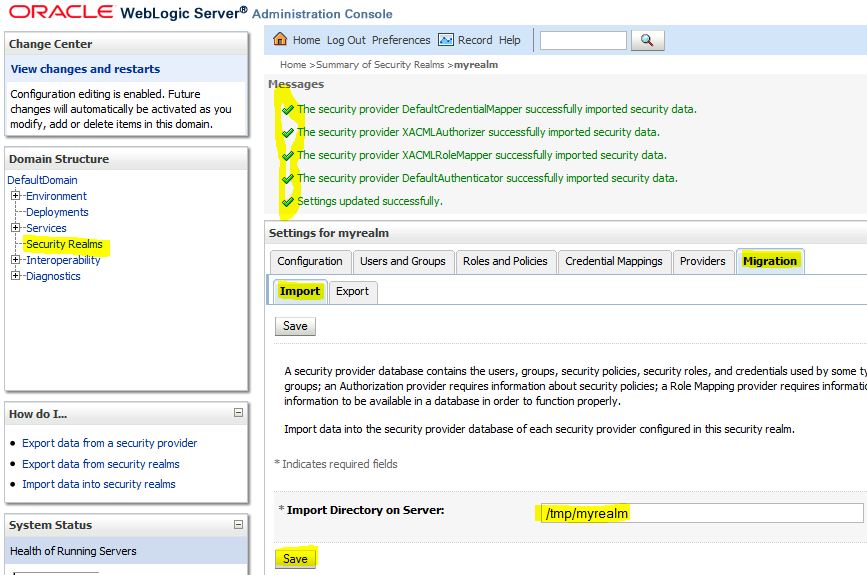This screenshot has width=867, height=575.
Task: Expand the Services tree node
Action: pyautogui.click(x=15, y=227)
